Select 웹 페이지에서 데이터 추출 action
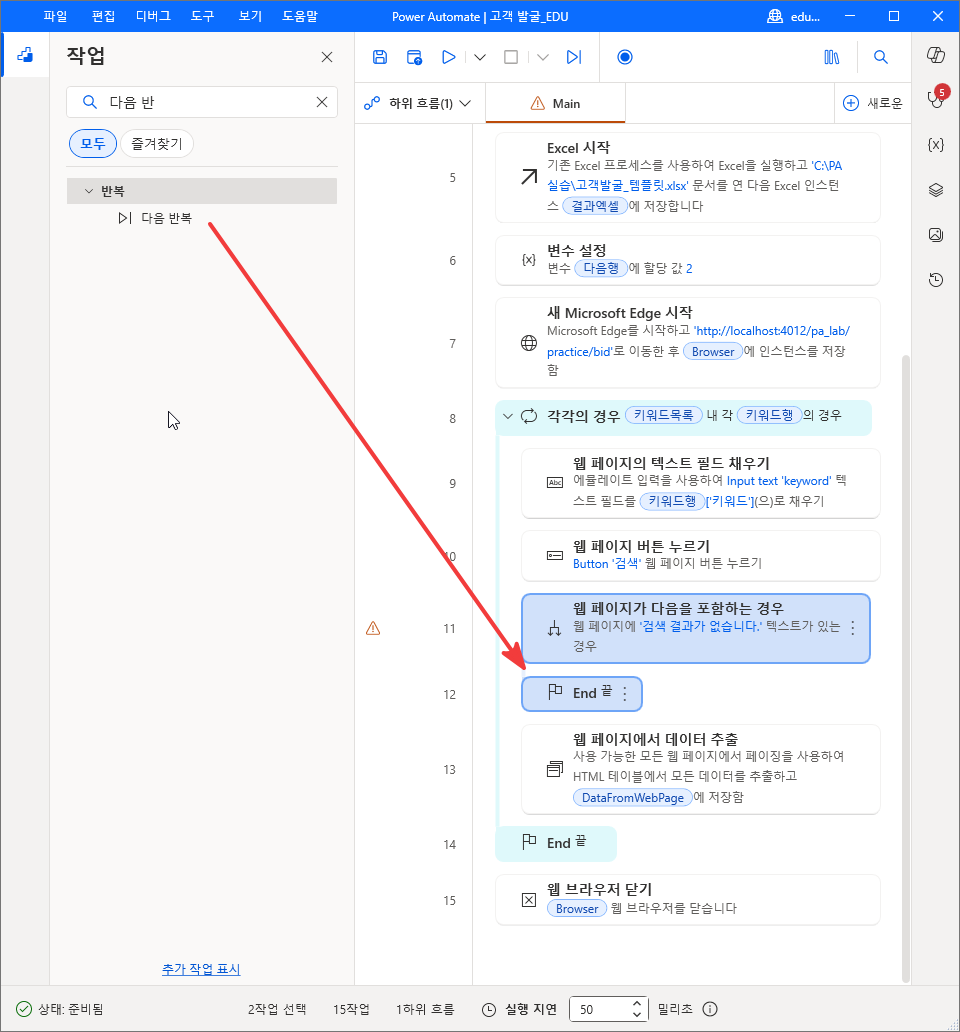Image resolution: width=960 pixels, height=1032 pixels. point(701,769)
